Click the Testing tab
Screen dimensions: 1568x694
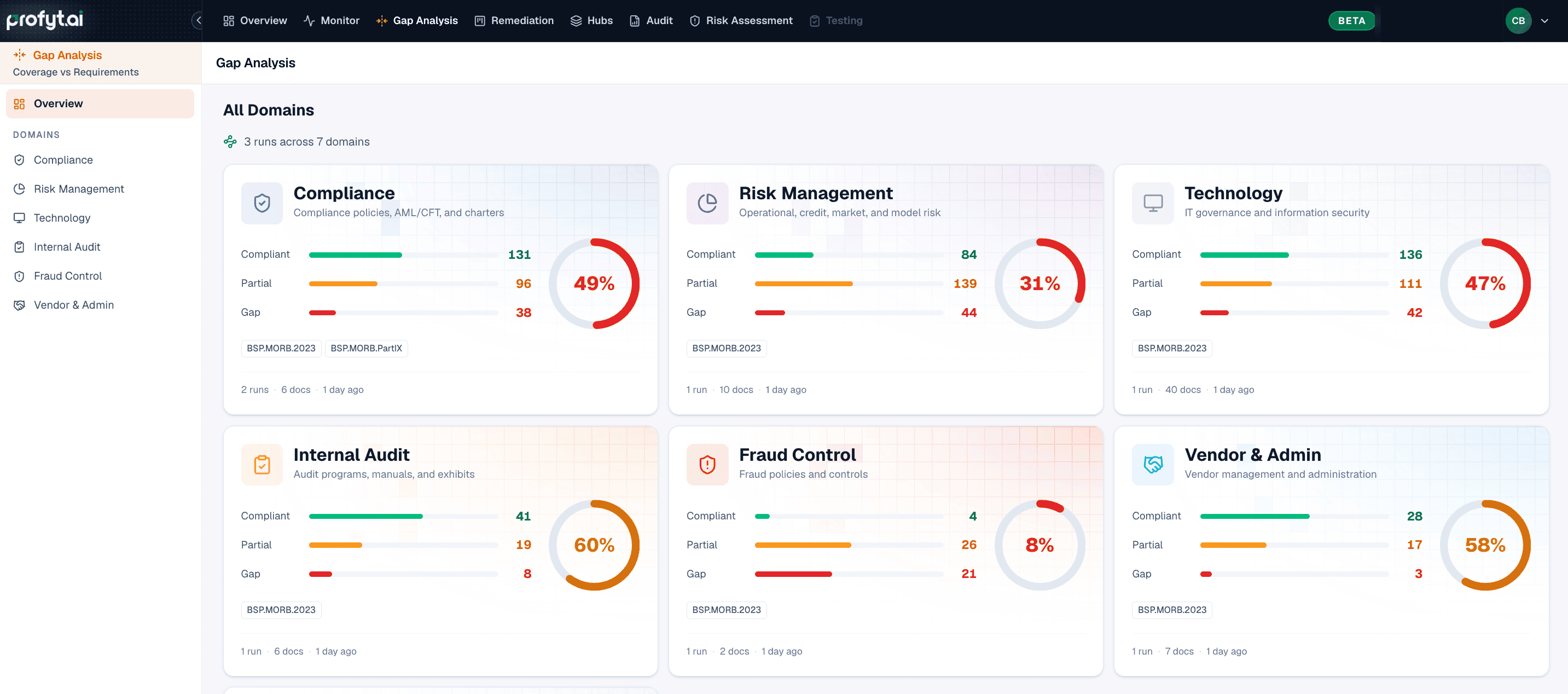click(836, 21)
